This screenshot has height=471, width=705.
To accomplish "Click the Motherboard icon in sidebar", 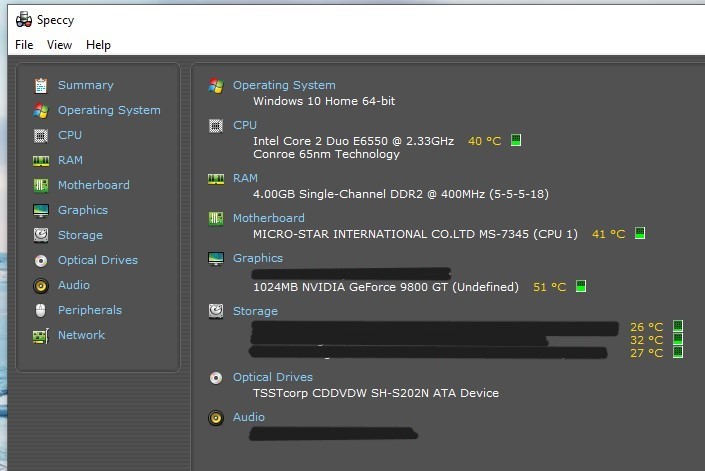I will [41, 185].
